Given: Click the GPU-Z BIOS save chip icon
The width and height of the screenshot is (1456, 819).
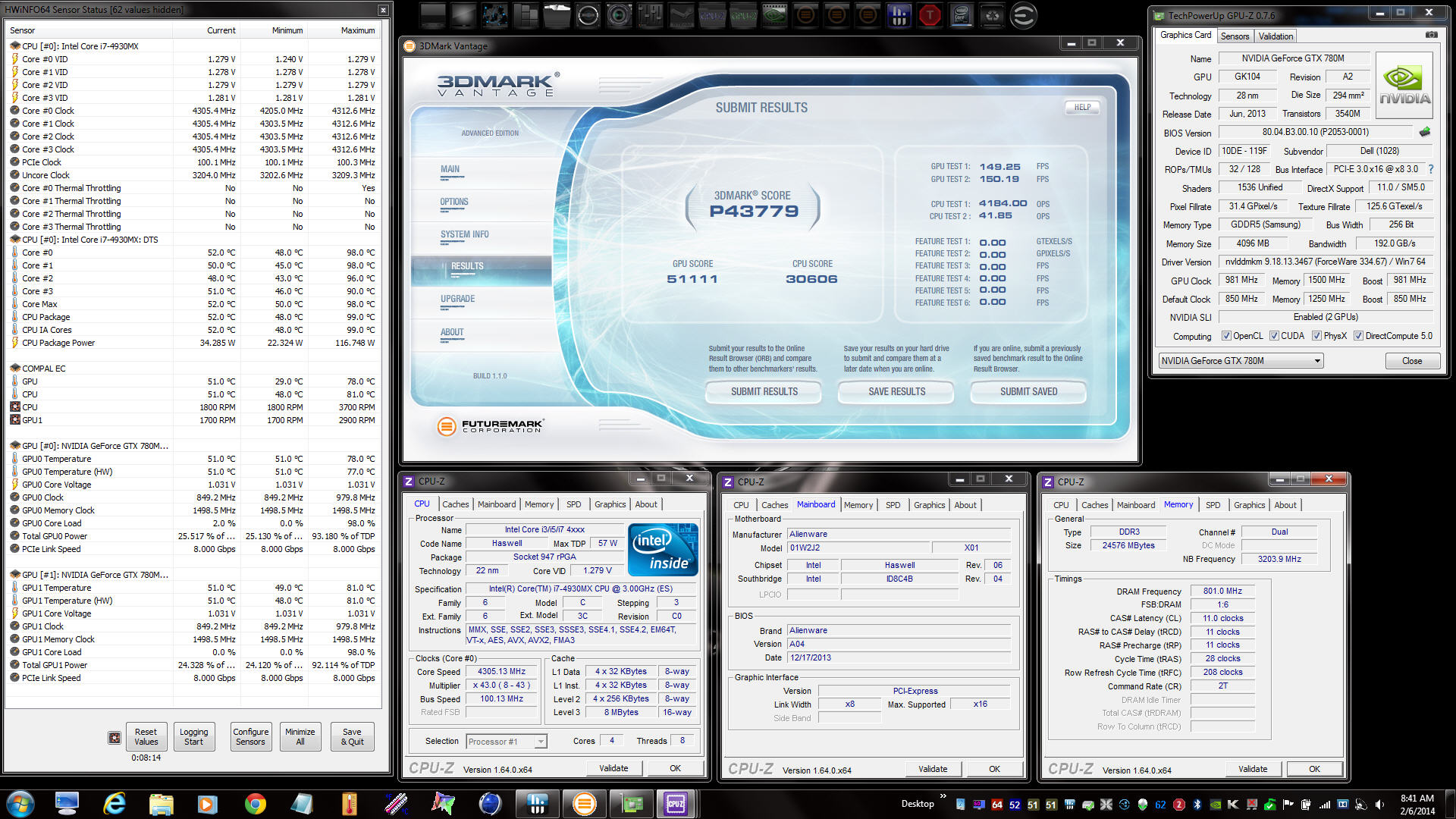Looking at the screenshot, I should click(1425, 132).
